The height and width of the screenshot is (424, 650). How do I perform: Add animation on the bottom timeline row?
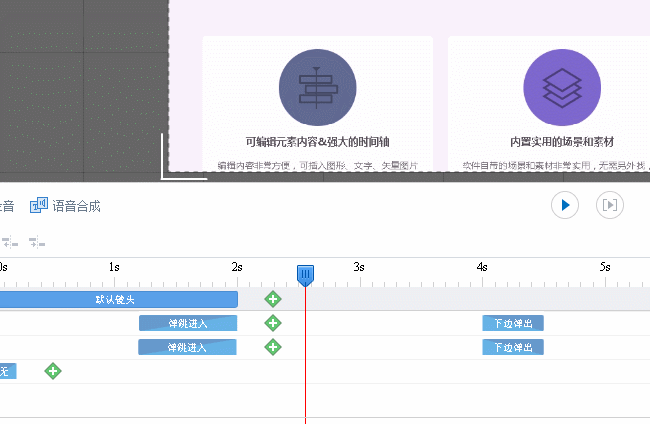(53, 371)
